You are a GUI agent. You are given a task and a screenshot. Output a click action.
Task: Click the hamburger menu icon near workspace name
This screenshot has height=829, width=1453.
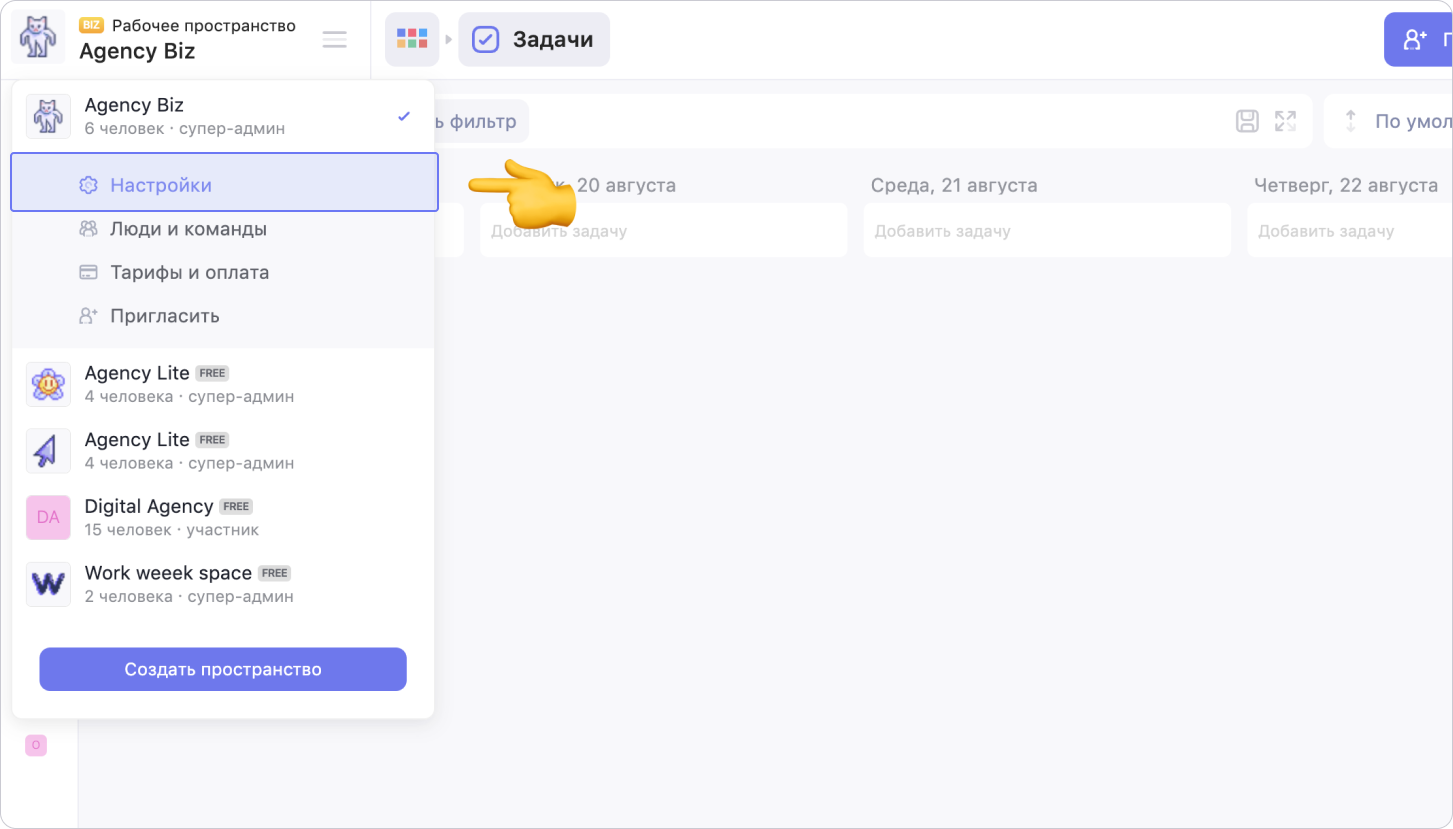(x=334, y=40)
